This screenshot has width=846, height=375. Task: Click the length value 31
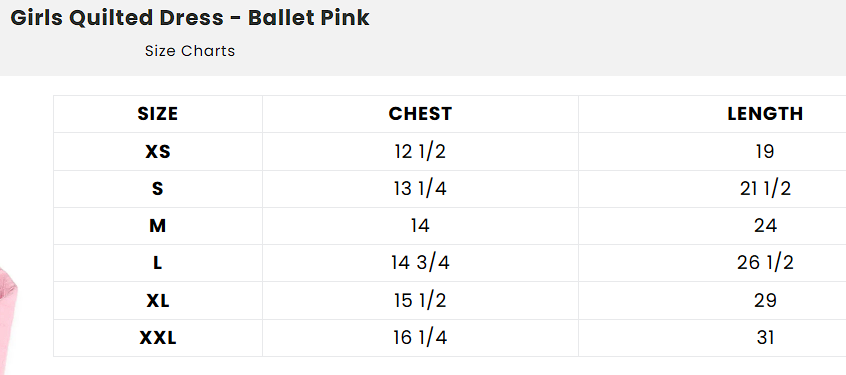click(x=765, y=338)
